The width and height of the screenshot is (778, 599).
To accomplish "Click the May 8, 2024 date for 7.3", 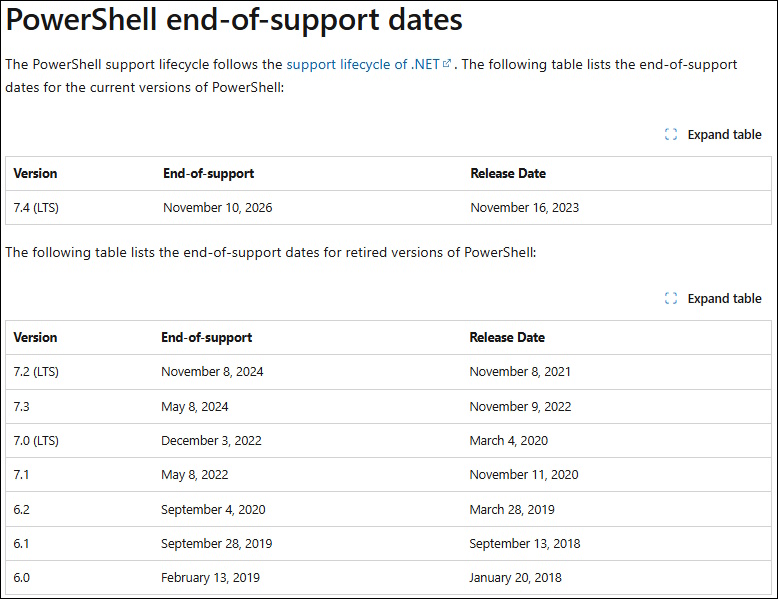I will coord(194,406).
